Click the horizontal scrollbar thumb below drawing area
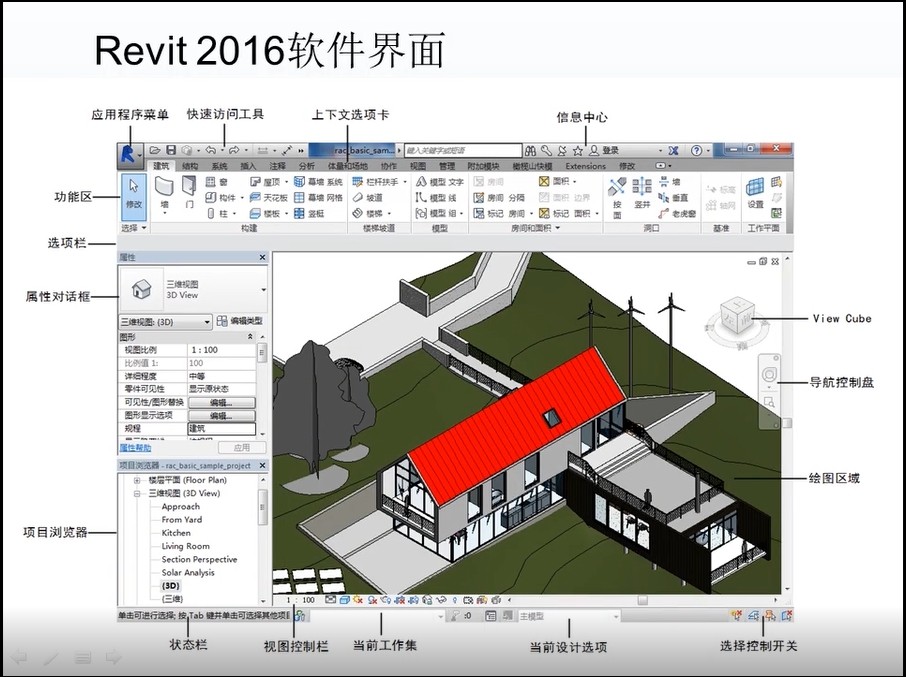Screen dimensions: 906x677 (643, 600)
